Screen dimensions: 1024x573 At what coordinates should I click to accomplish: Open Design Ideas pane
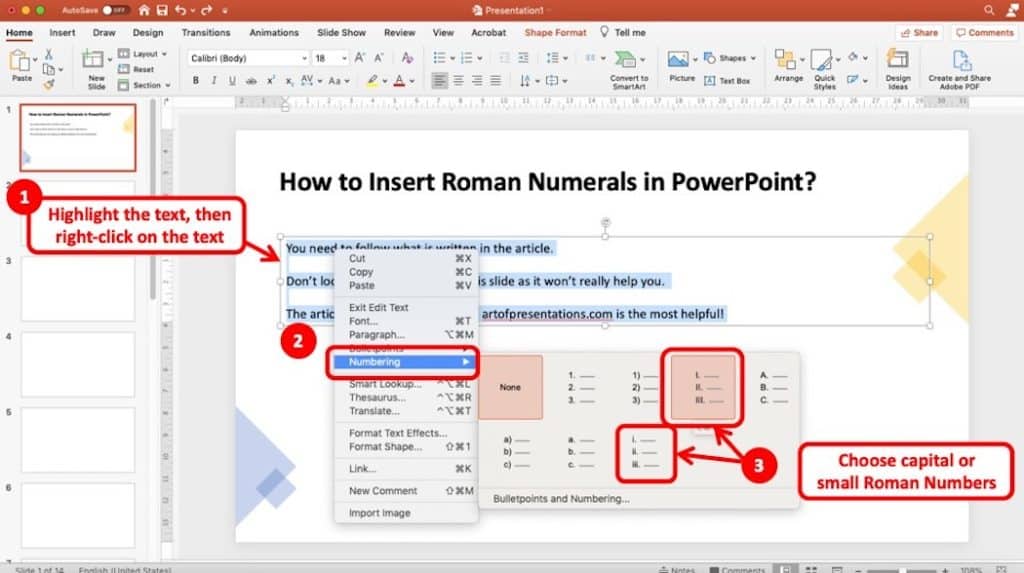pos(898,69)
